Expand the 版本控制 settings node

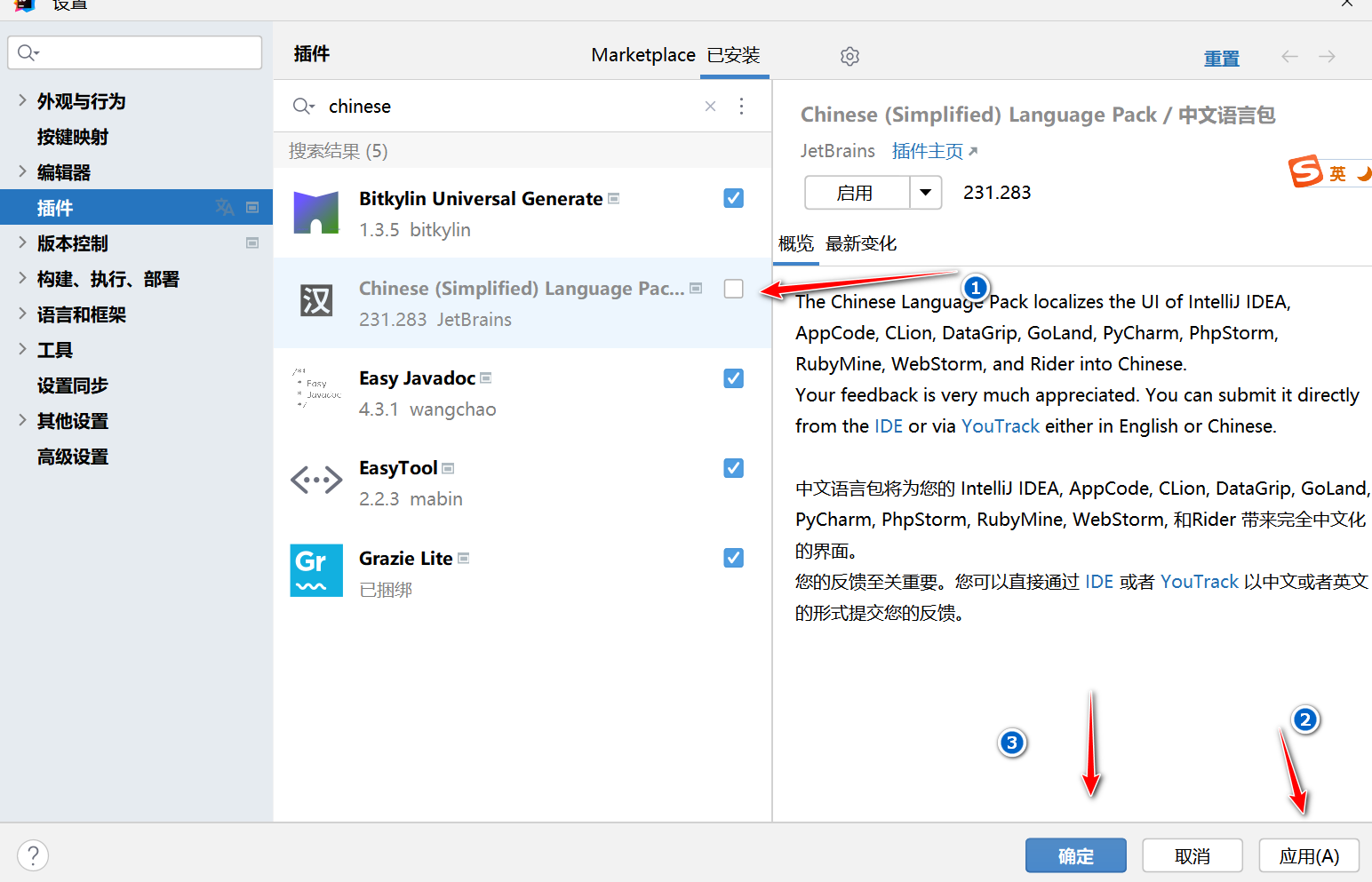22,242
